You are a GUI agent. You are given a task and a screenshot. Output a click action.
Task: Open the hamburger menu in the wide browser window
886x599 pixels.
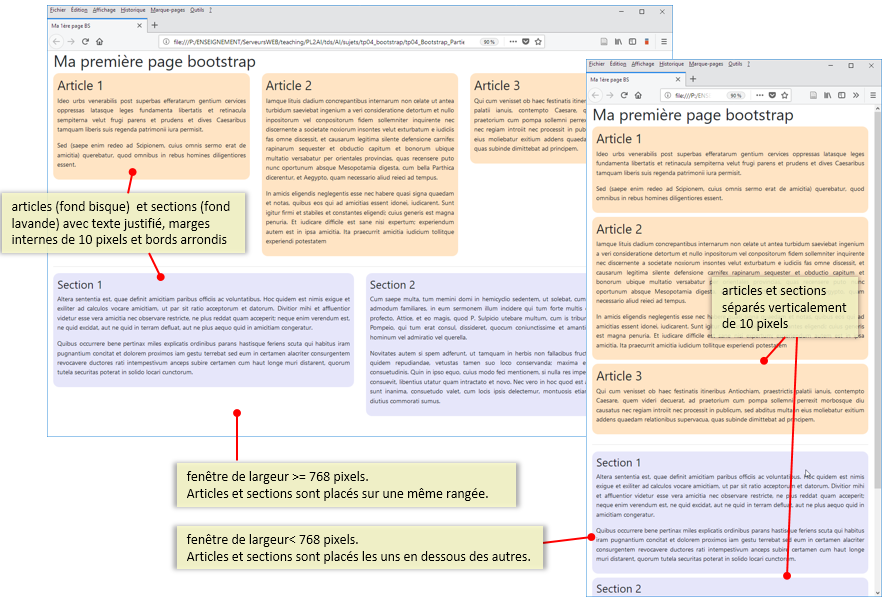click(x=664, y=42)
